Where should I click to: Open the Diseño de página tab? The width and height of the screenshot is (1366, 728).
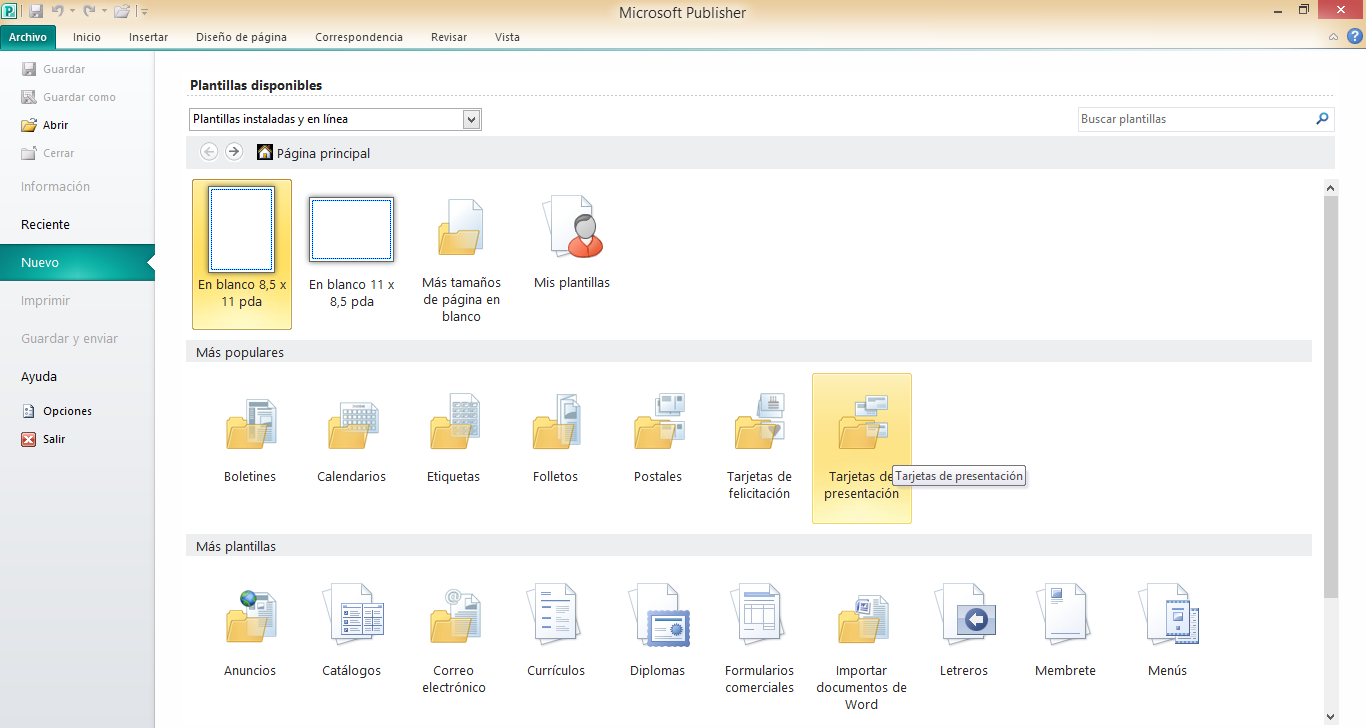point(241,37)
